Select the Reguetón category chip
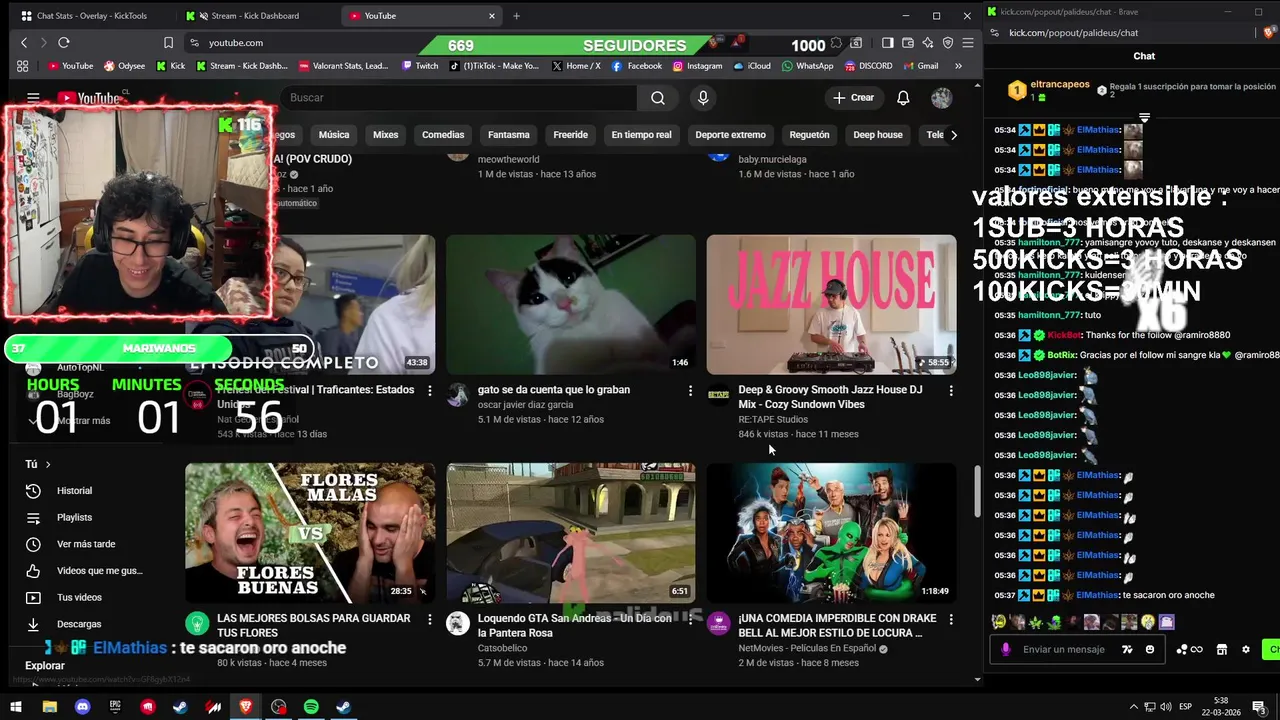1280x720 pixels. click(x=809, y=135)
